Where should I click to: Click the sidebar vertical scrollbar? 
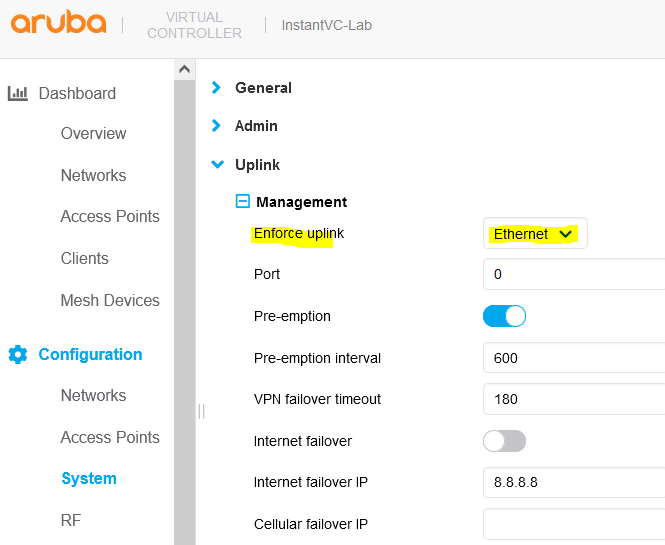tap(184, 300)
